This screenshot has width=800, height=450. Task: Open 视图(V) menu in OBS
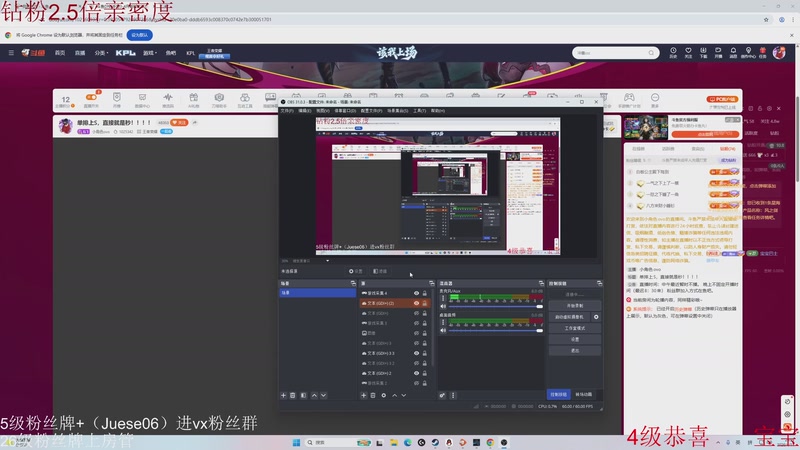pos(322,111)
